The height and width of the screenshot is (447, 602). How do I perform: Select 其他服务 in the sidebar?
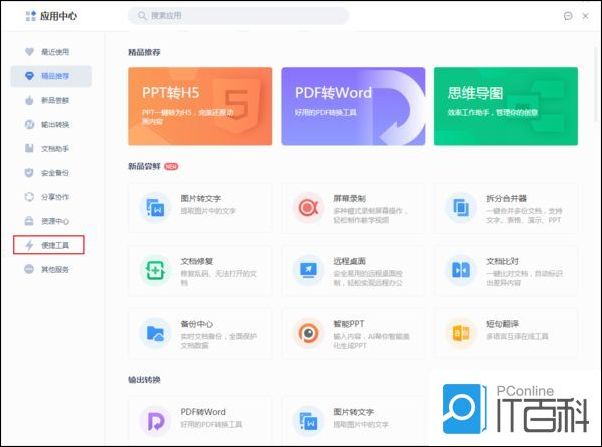(x=51, y=269)
